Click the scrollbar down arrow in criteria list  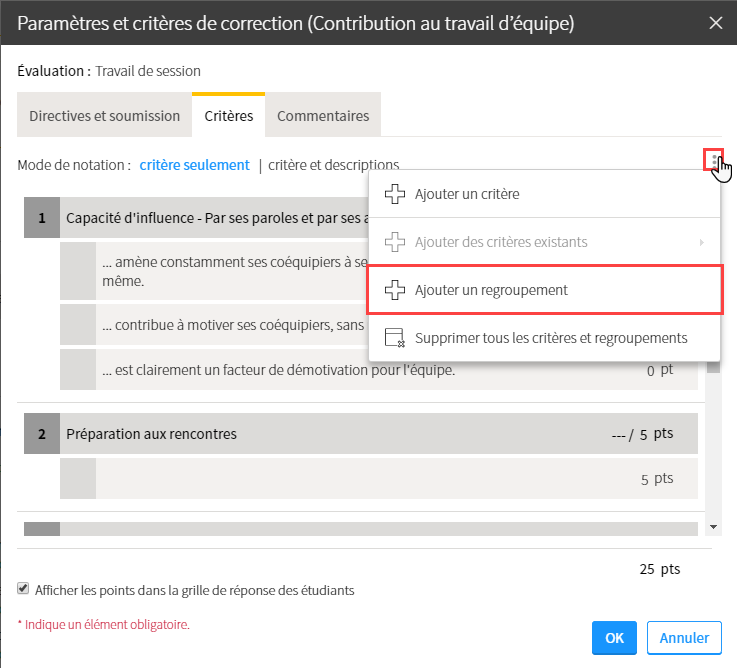713,526
